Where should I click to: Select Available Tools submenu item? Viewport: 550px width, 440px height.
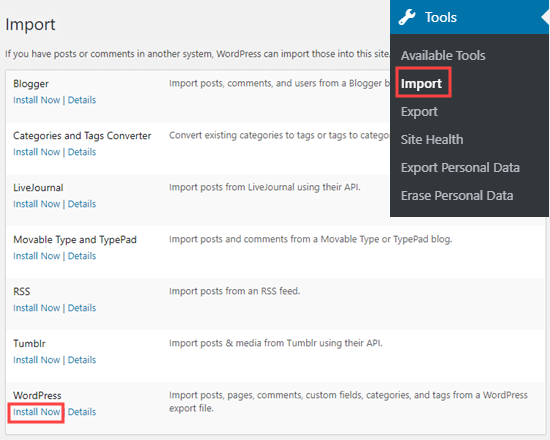pyautogui.click(x=443, y=55)
